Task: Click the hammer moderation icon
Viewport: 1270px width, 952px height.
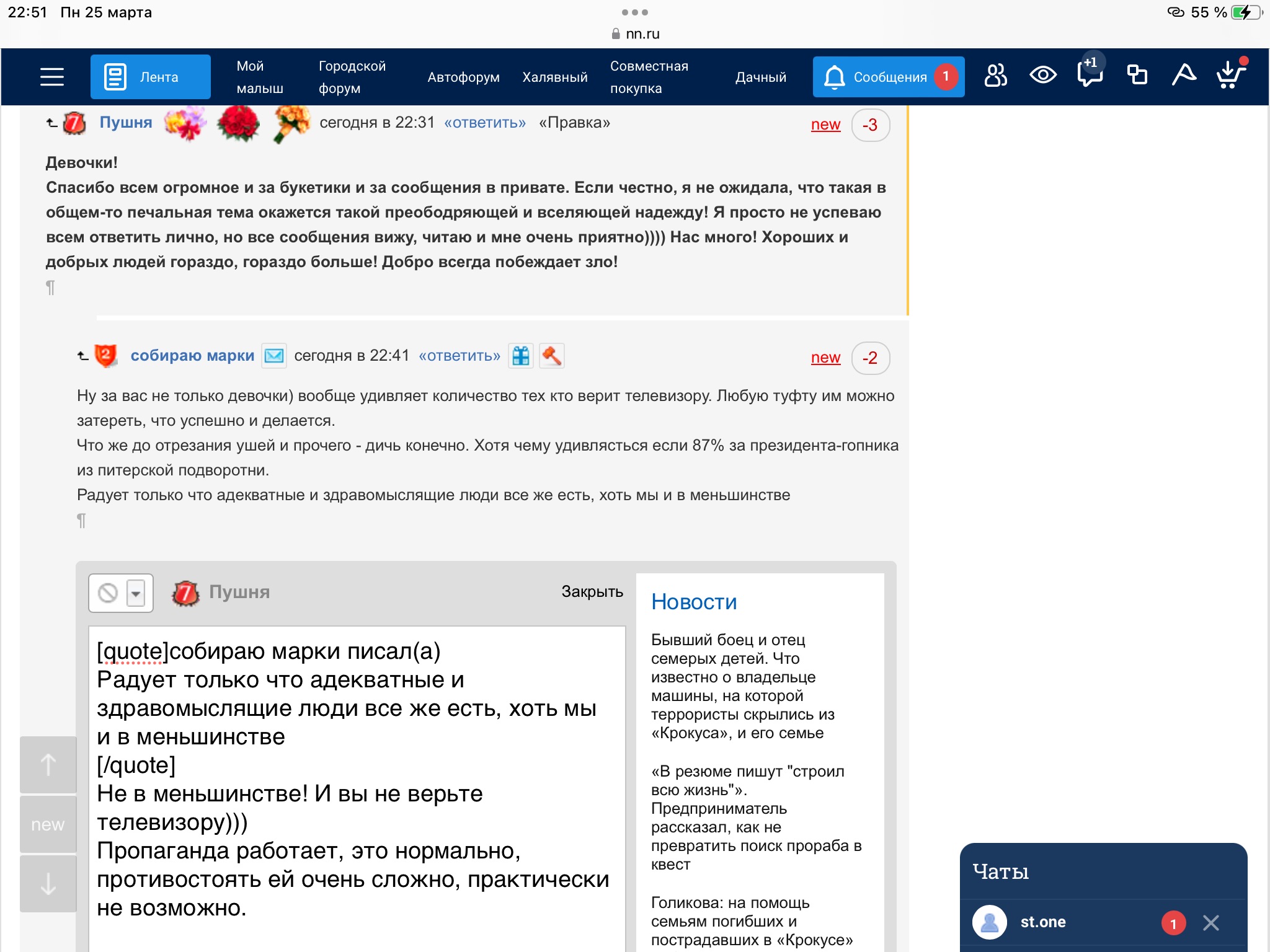Action: [551, 356]
